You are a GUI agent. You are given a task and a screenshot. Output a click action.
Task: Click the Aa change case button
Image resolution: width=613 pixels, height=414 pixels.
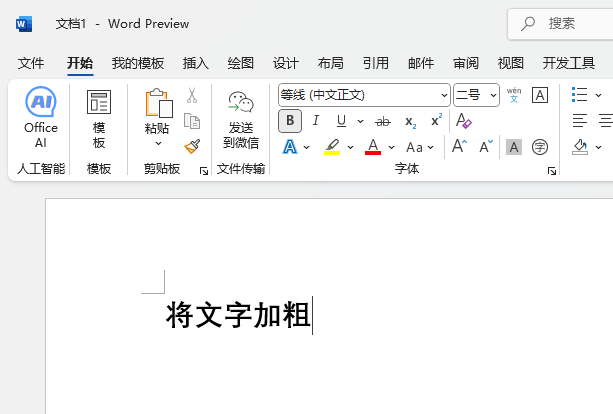[414, 147]
